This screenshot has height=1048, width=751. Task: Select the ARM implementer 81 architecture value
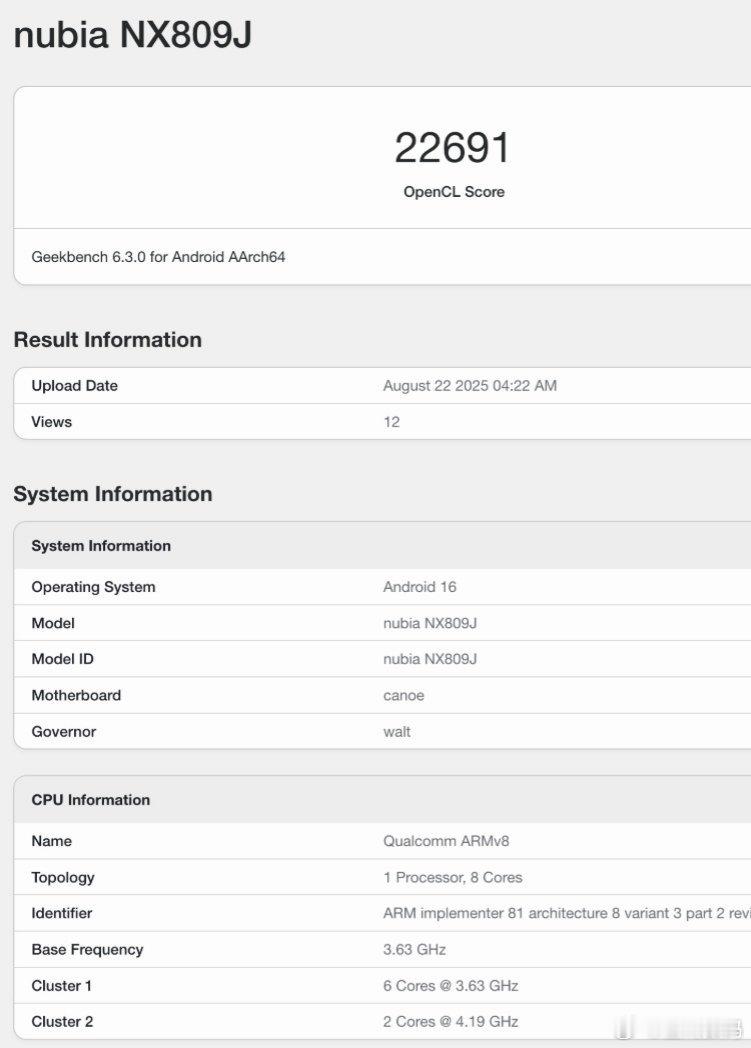pos(567,913)
